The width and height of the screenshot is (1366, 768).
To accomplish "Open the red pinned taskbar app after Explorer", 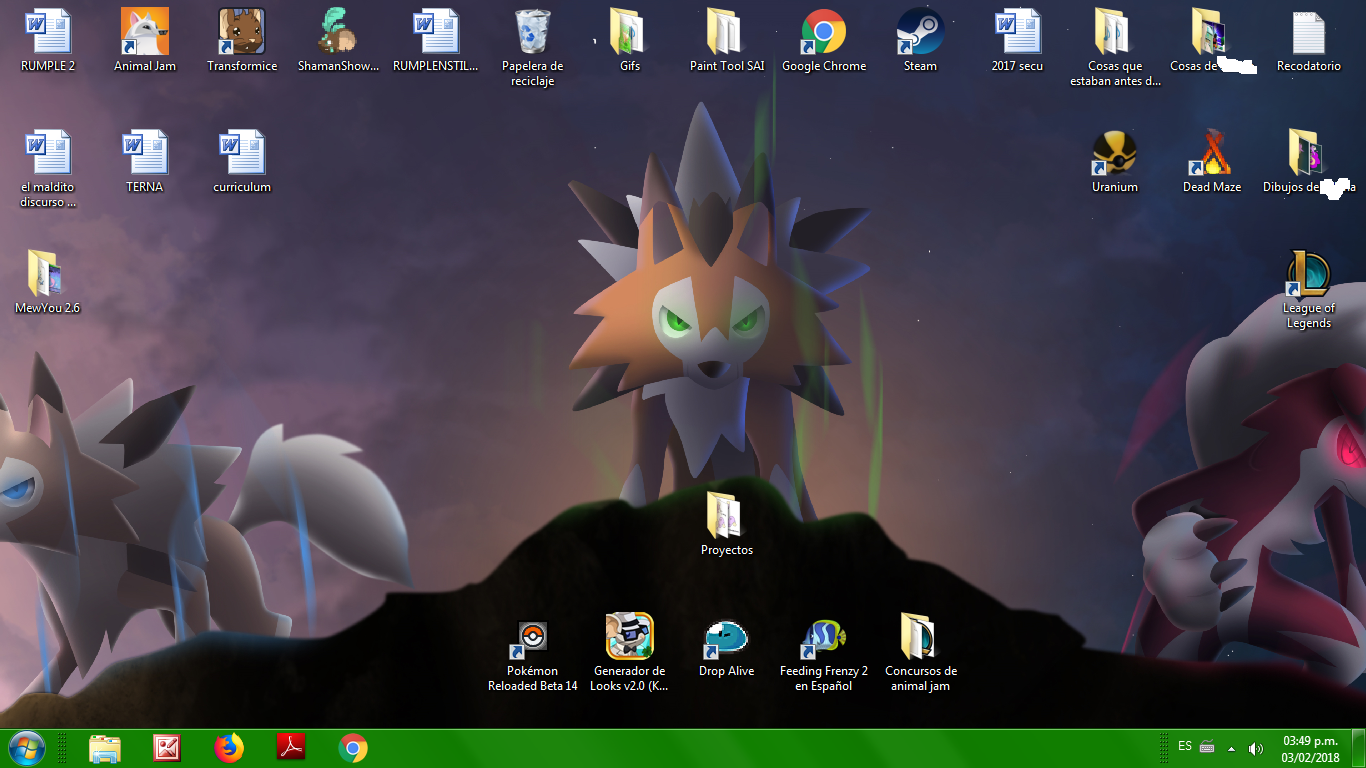I will tap(167, 748).
